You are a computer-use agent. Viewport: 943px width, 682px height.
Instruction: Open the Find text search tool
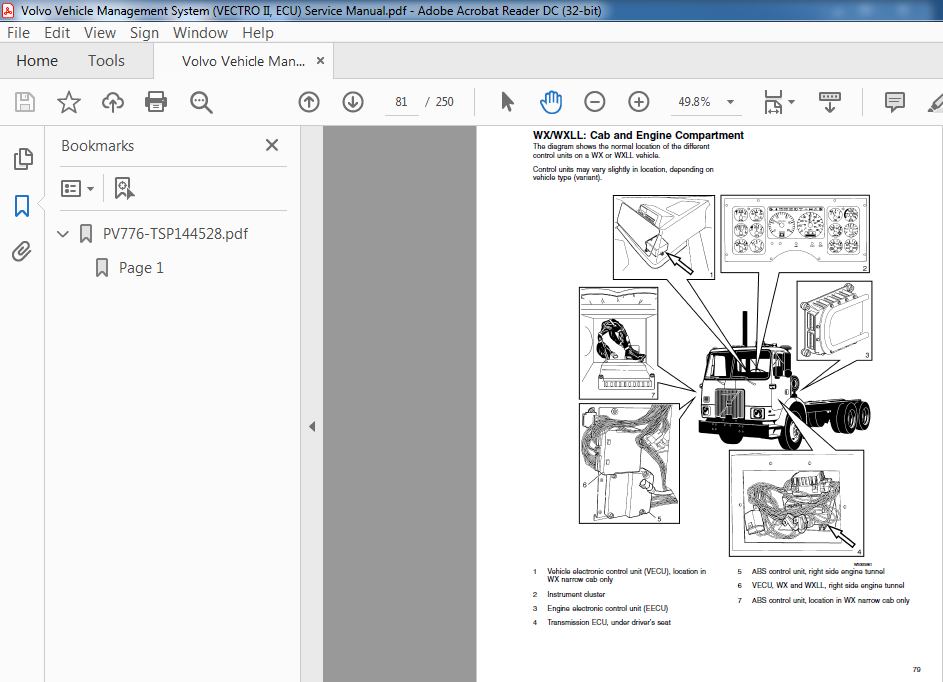click(201, 102)
